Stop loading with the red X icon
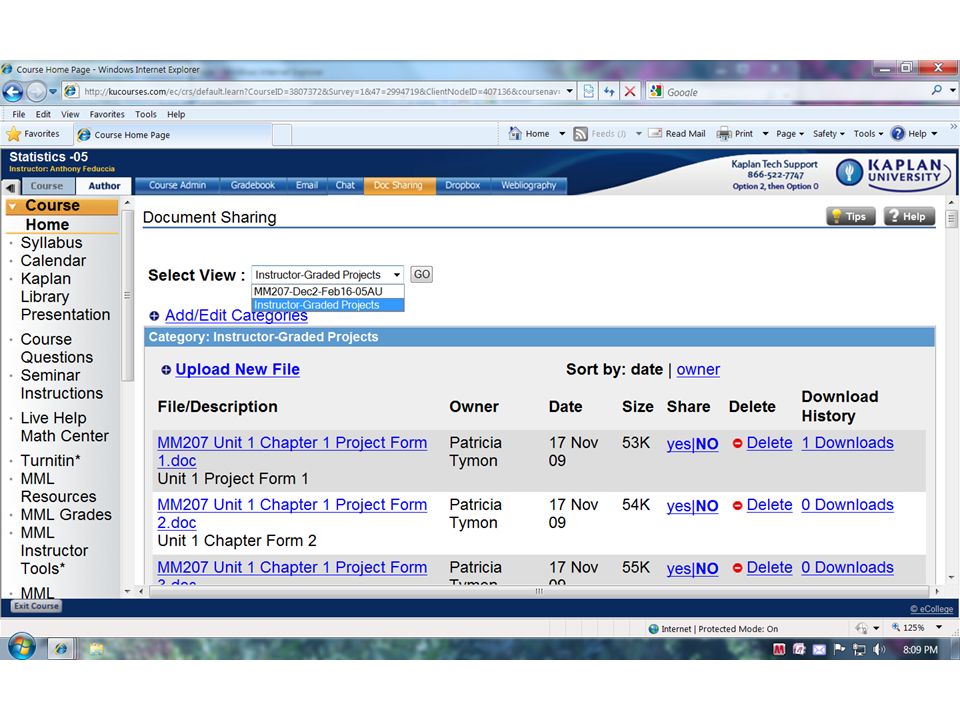The image size is (960, 720). [629, 92]
